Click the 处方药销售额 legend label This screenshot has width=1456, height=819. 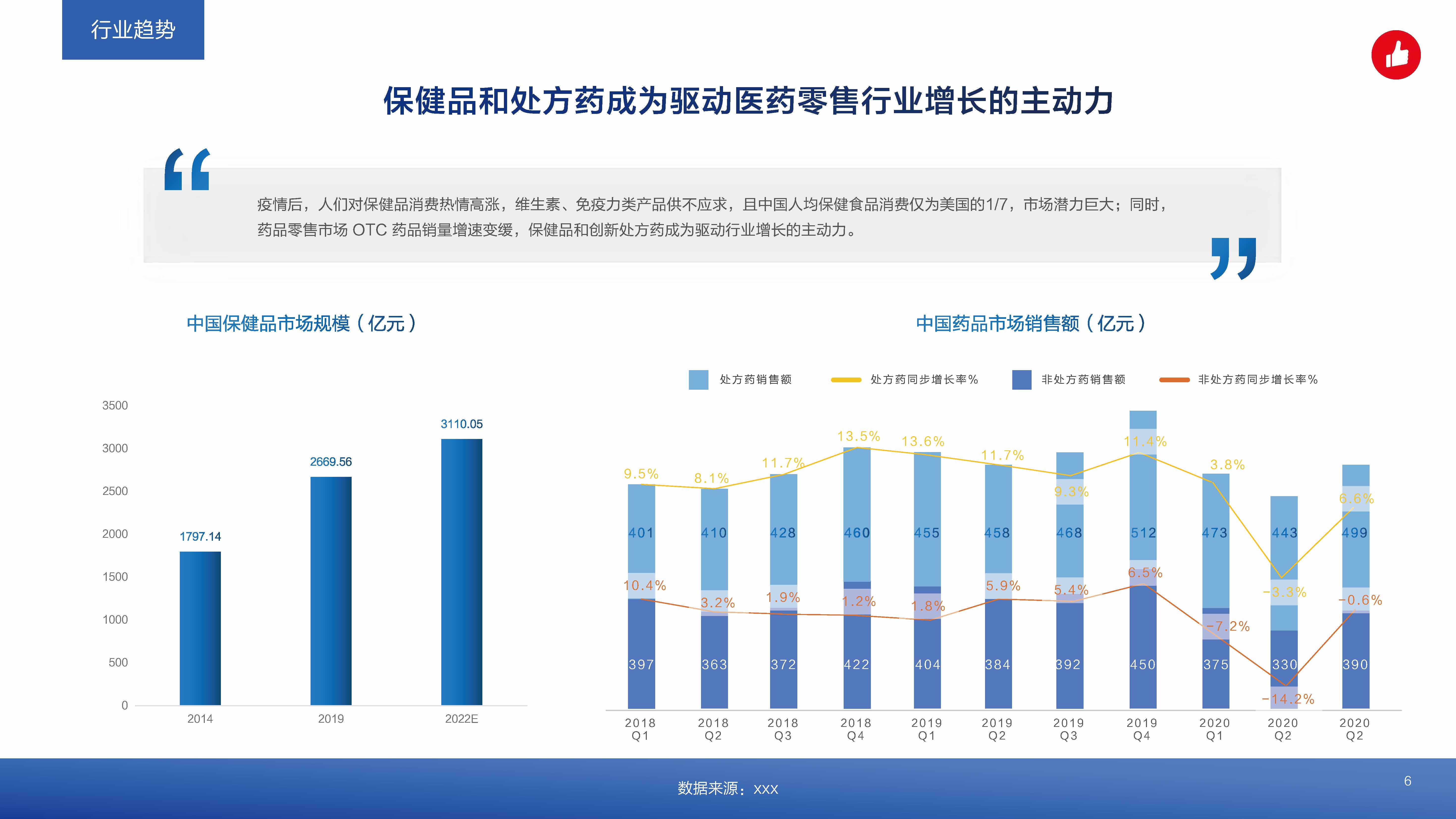(x=755, y=379)
